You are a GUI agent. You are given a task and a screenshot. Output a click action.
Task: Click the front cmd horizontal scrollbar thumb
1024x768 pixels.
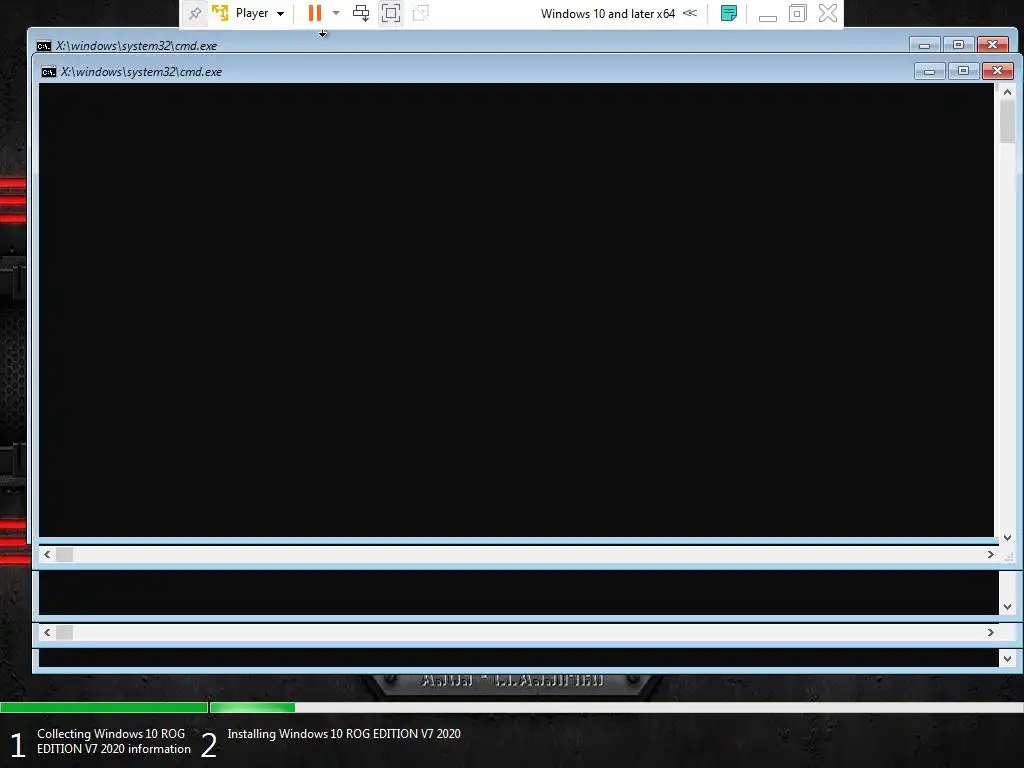(65, 554)
